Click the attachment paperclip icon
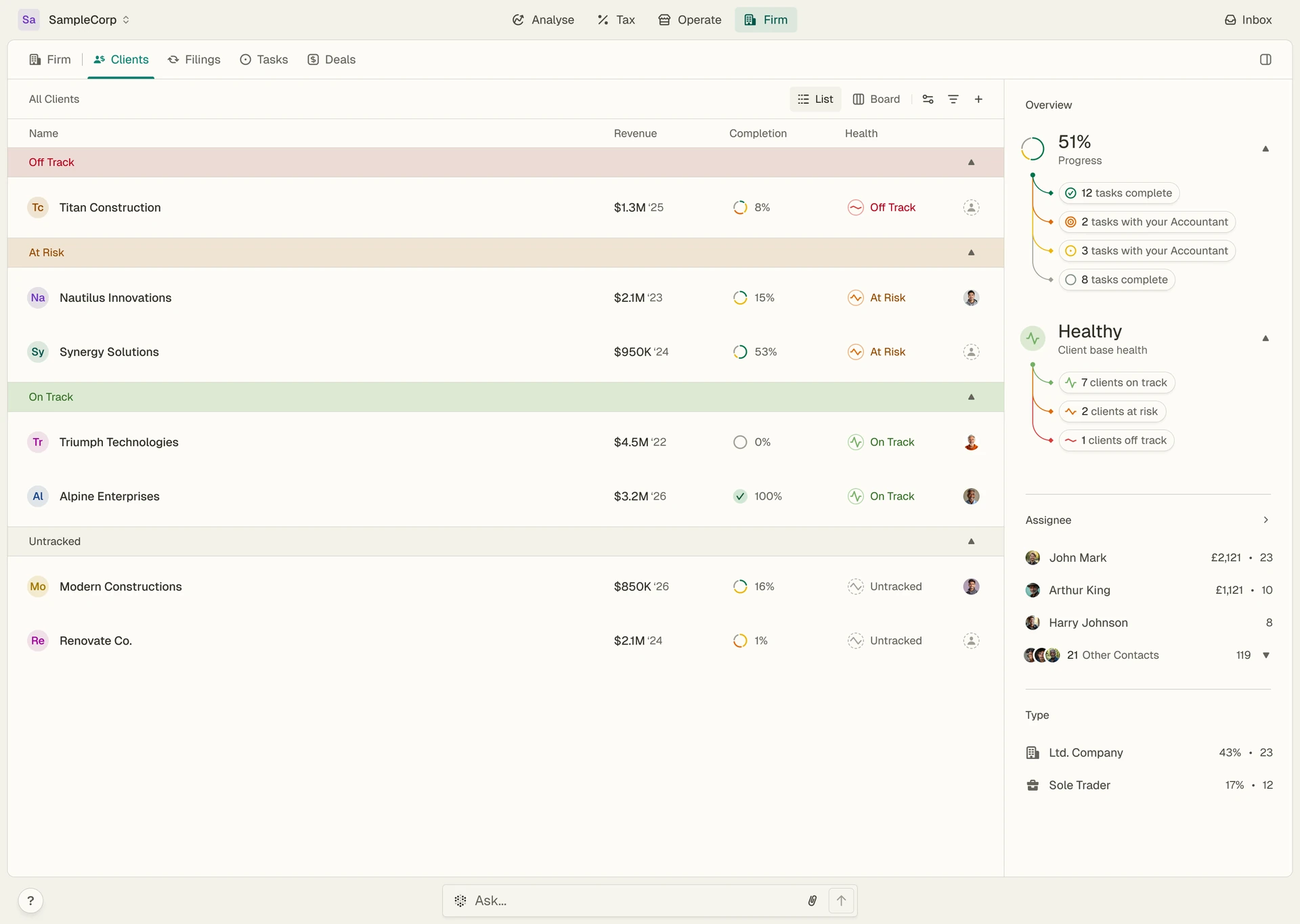This screenshot has height=924, width=1300. pos(812,901)
